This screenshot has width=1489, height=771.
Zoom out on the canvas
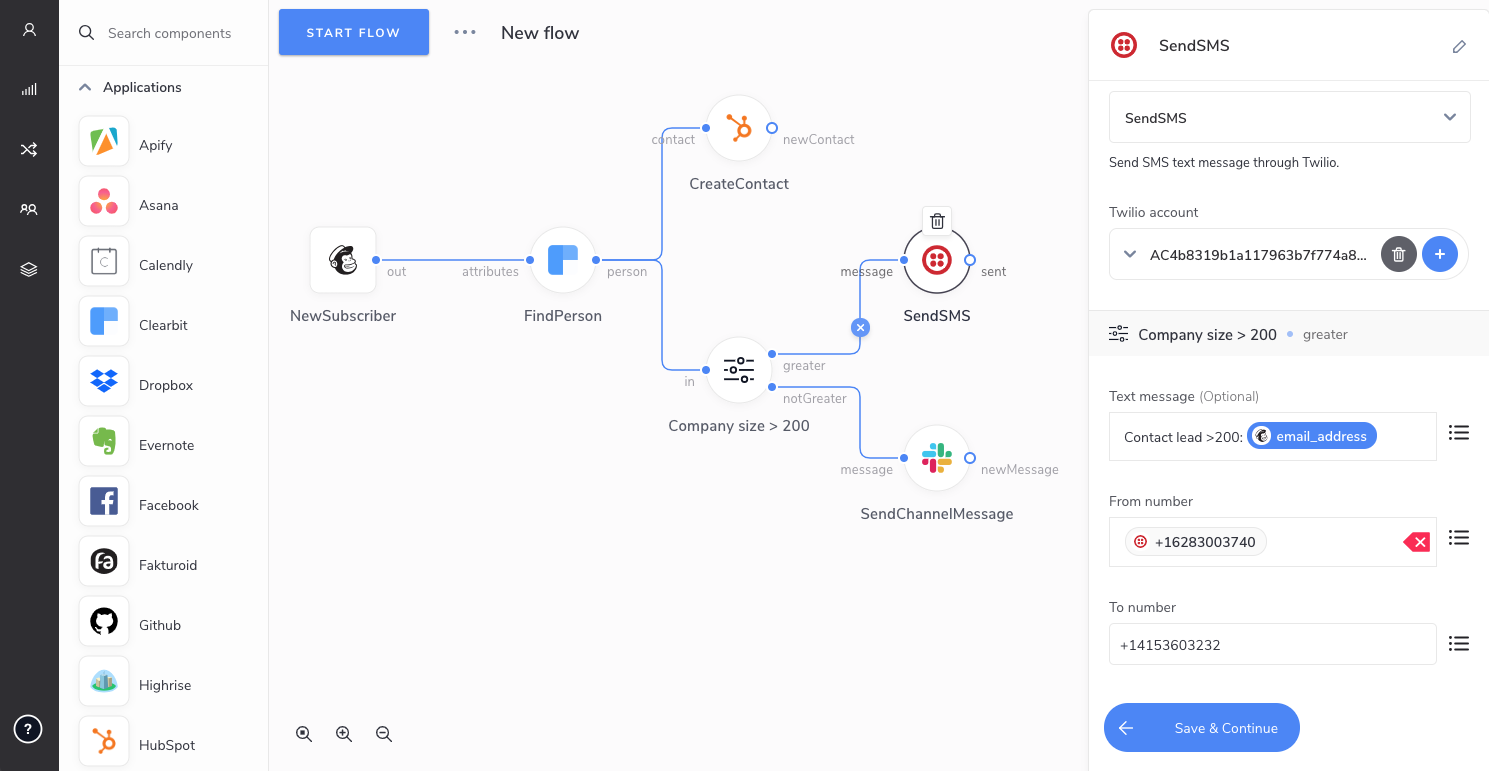pos(384,734)
